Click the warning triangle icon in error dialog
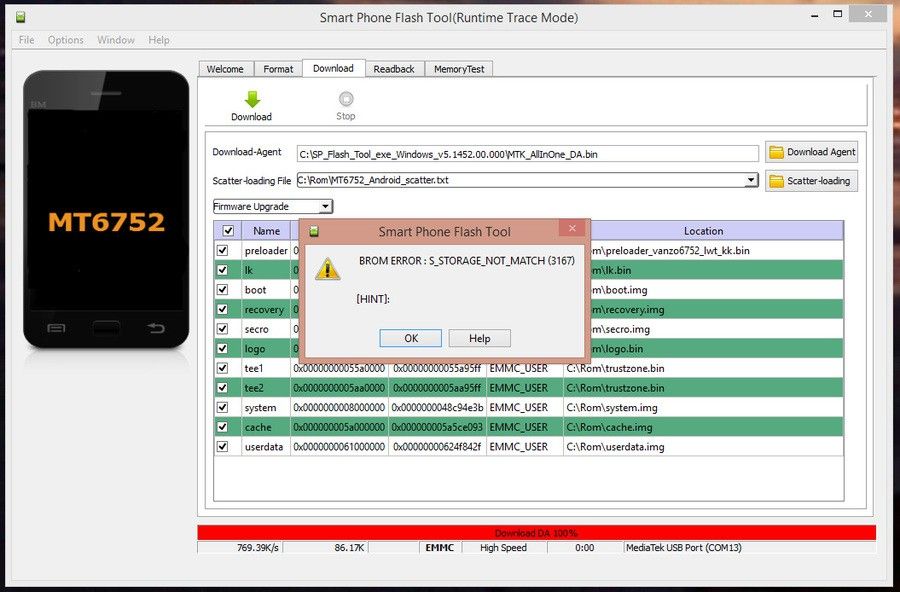 (327, 269)
